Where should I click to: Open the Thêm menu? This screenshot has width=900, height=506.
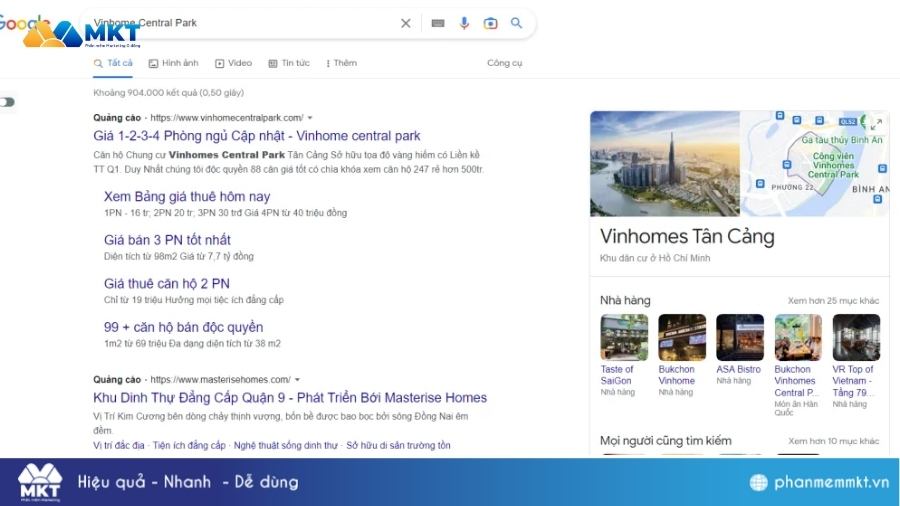click(342, 63)
